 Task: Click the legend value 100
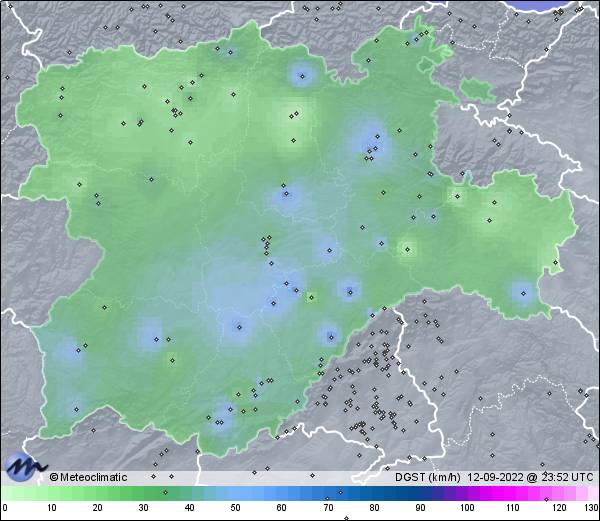pos(467,508)
